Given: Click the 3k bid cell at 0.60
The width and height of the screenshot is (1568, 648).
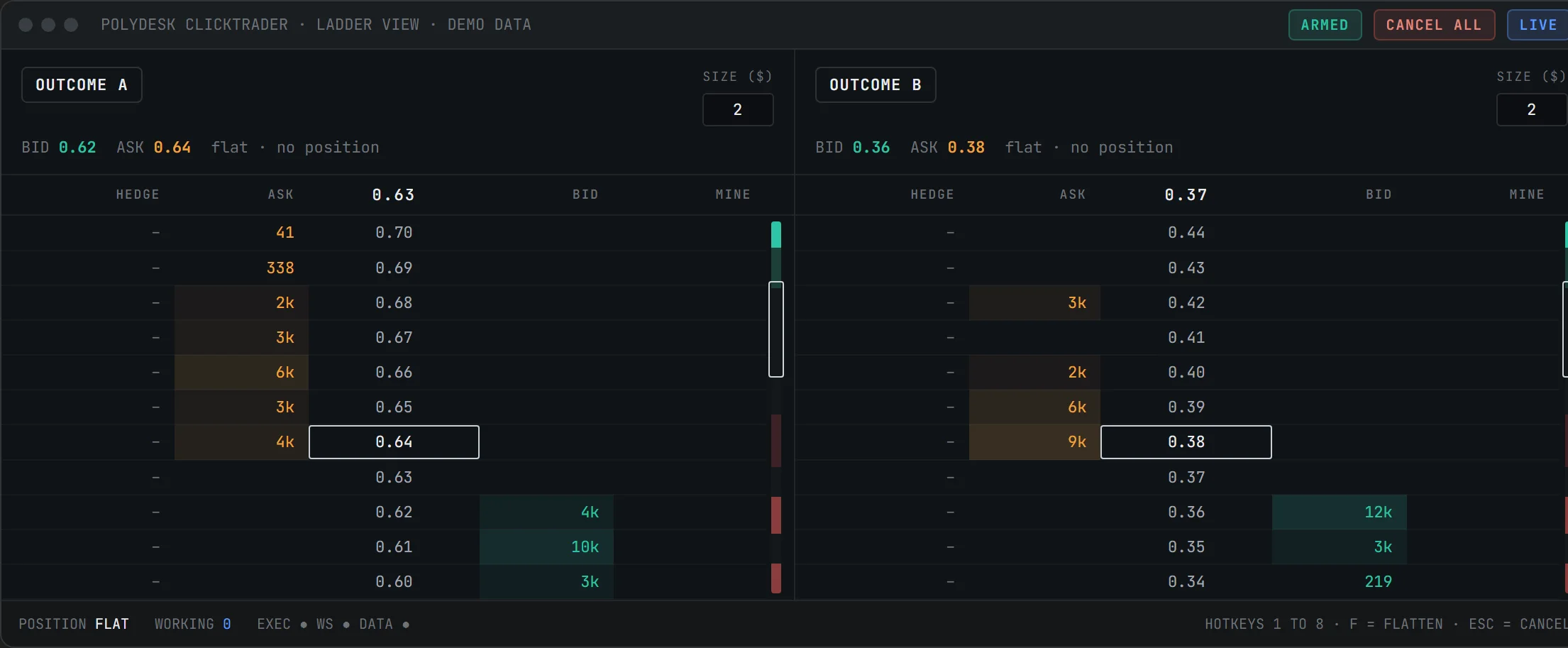Looking at the screenshot, I should pyautogui.click(x=546, y=582).
